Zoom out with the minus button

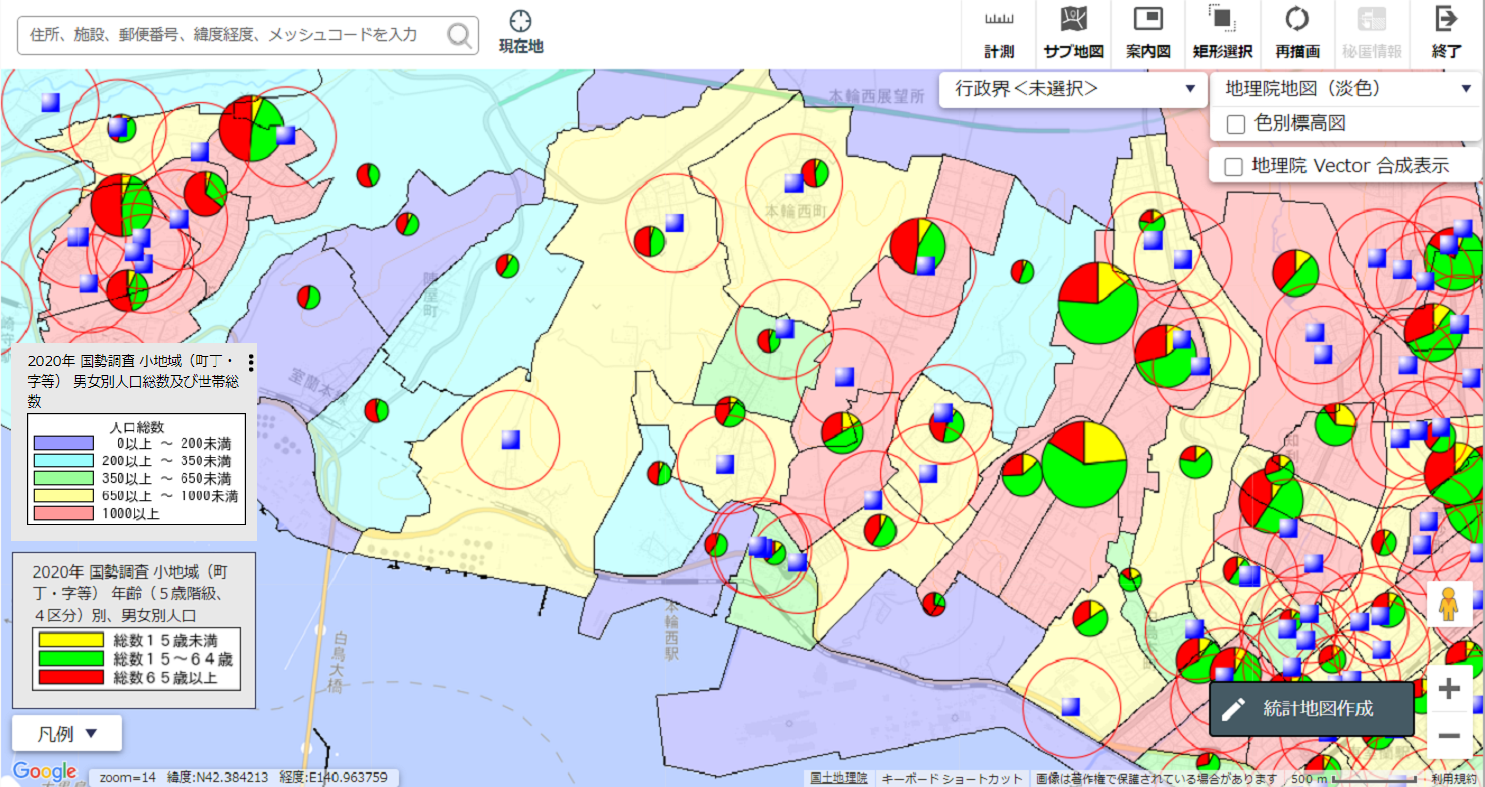1449,737
